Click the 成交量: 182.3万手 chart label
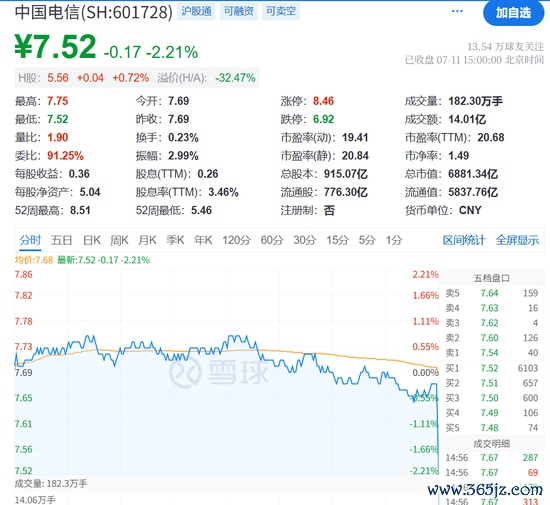The height and width of the screenshot is (505, 550). click(x=51, y=484)
